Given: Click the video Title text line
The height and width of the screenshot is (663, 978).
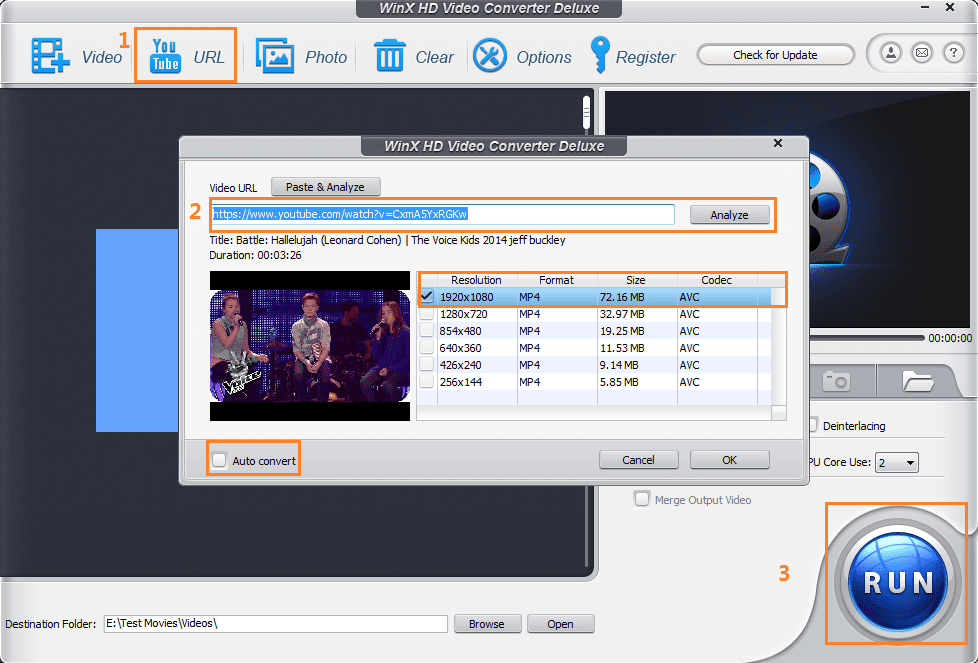Looking at the screenshot, I should tap(387, 240).
